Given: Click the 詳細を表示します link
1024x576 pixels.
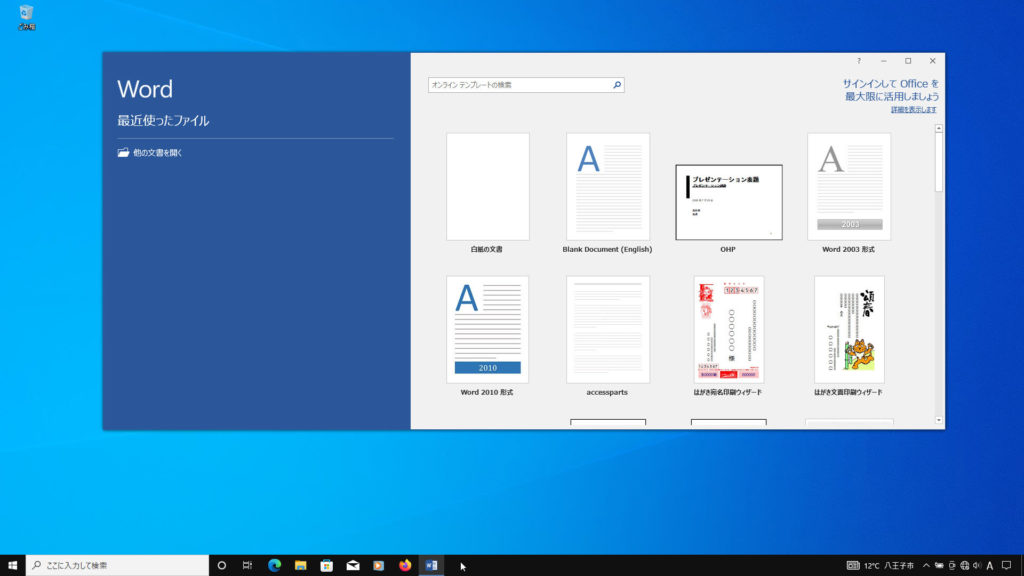Looking at the screenshot, I should pos(914,110).
